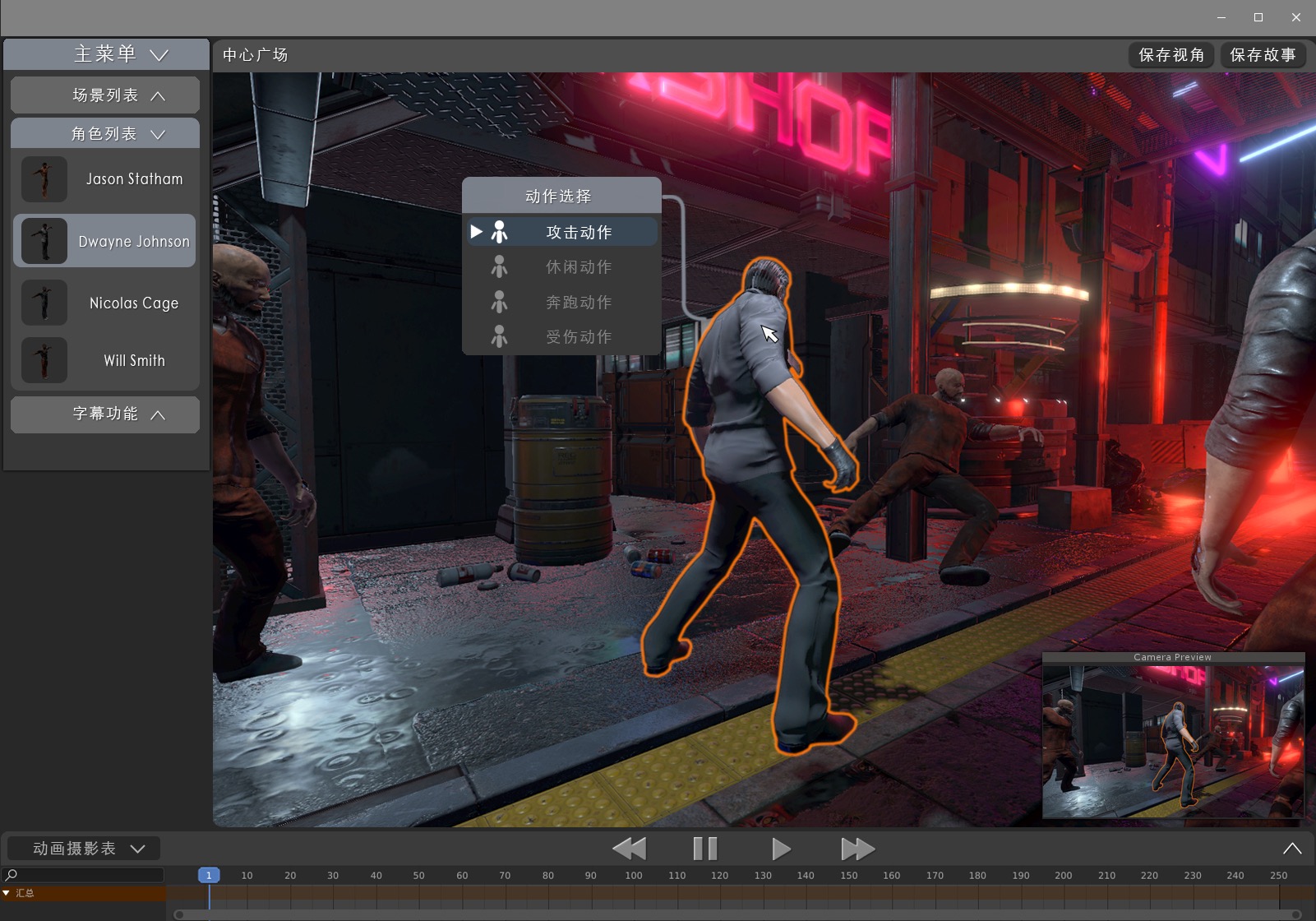Expand the 字幕功能 subtitle section
This screenshot has width=1316, height=921.
pyautogui.click(x=105, y=414)
